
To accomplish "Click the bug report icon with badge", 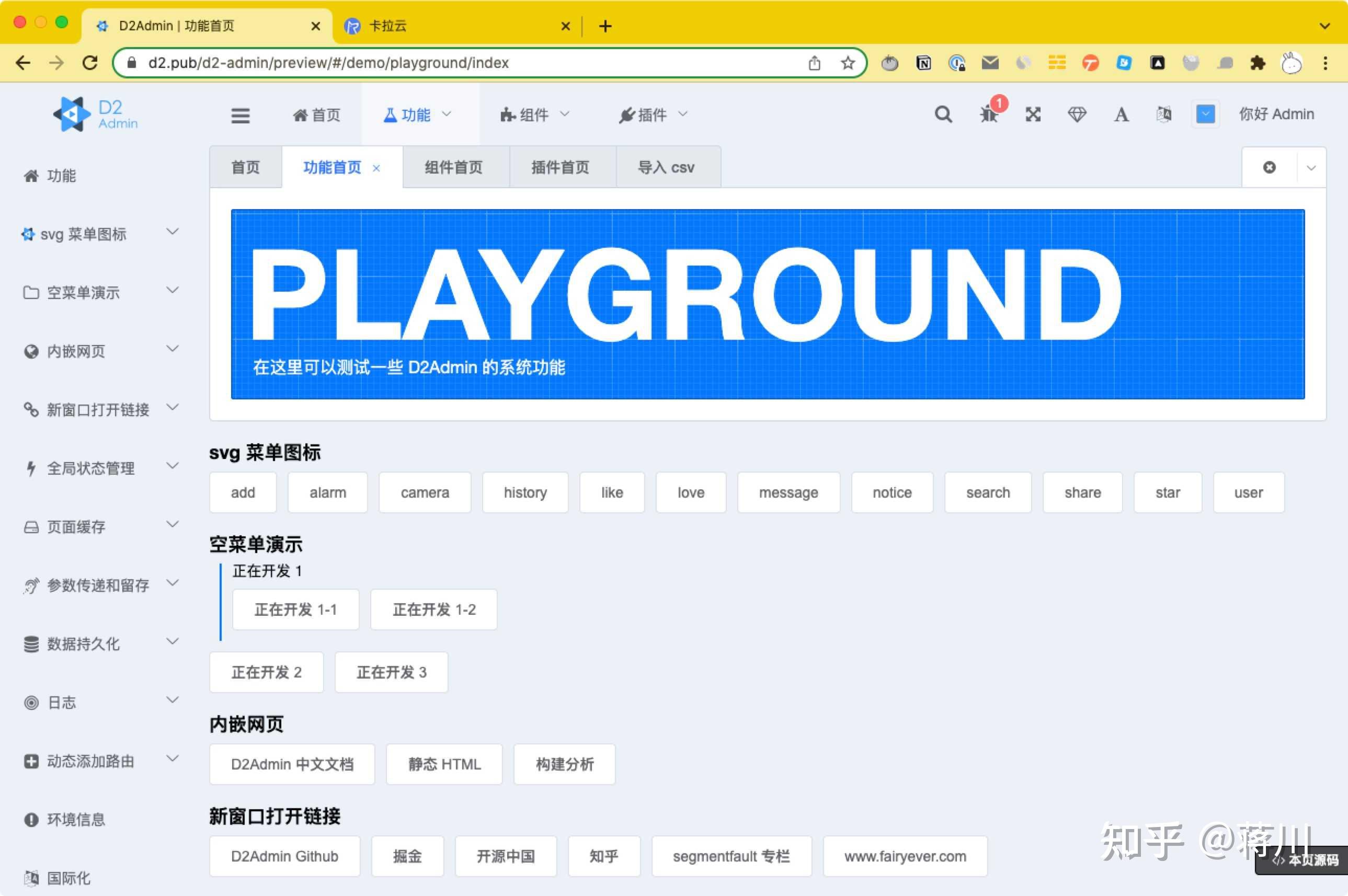I will pos(989,114).
